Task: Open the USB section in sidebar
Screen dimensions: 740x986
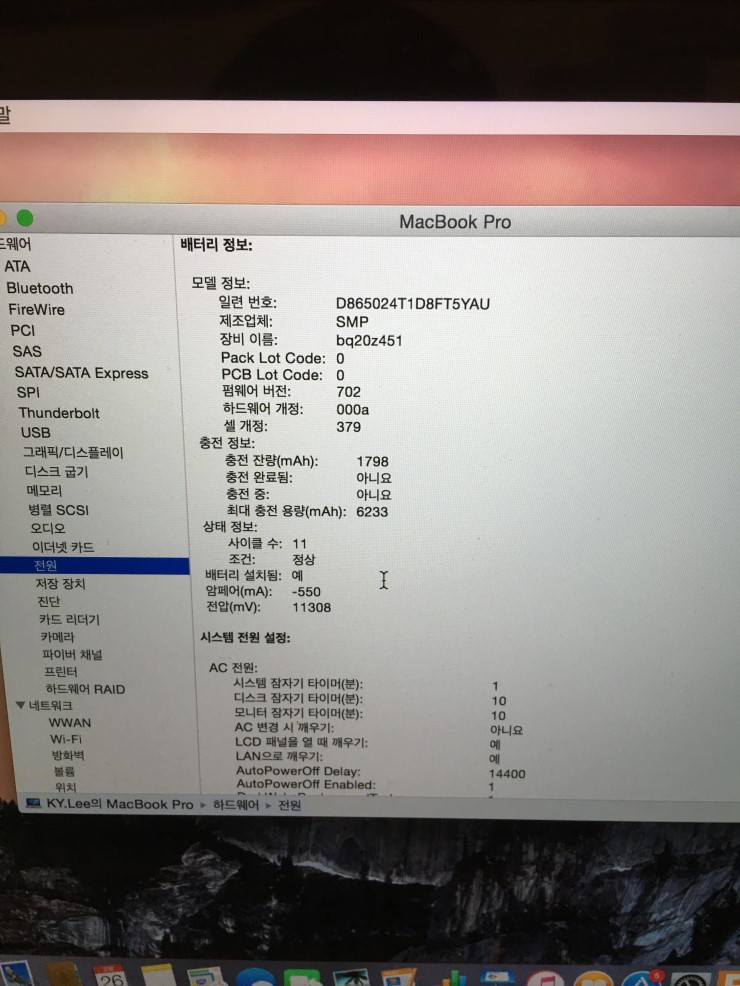Action: tap(35, 433)
